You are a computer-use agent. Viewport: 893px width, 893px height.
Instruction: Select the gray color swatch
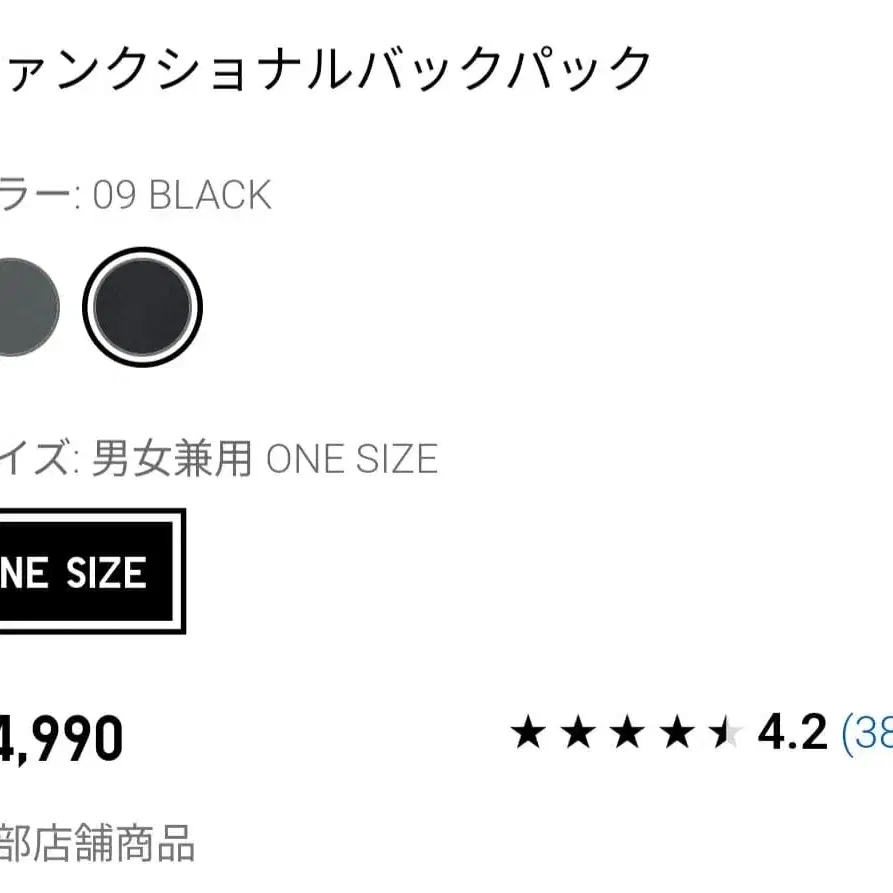coord(22,305)
